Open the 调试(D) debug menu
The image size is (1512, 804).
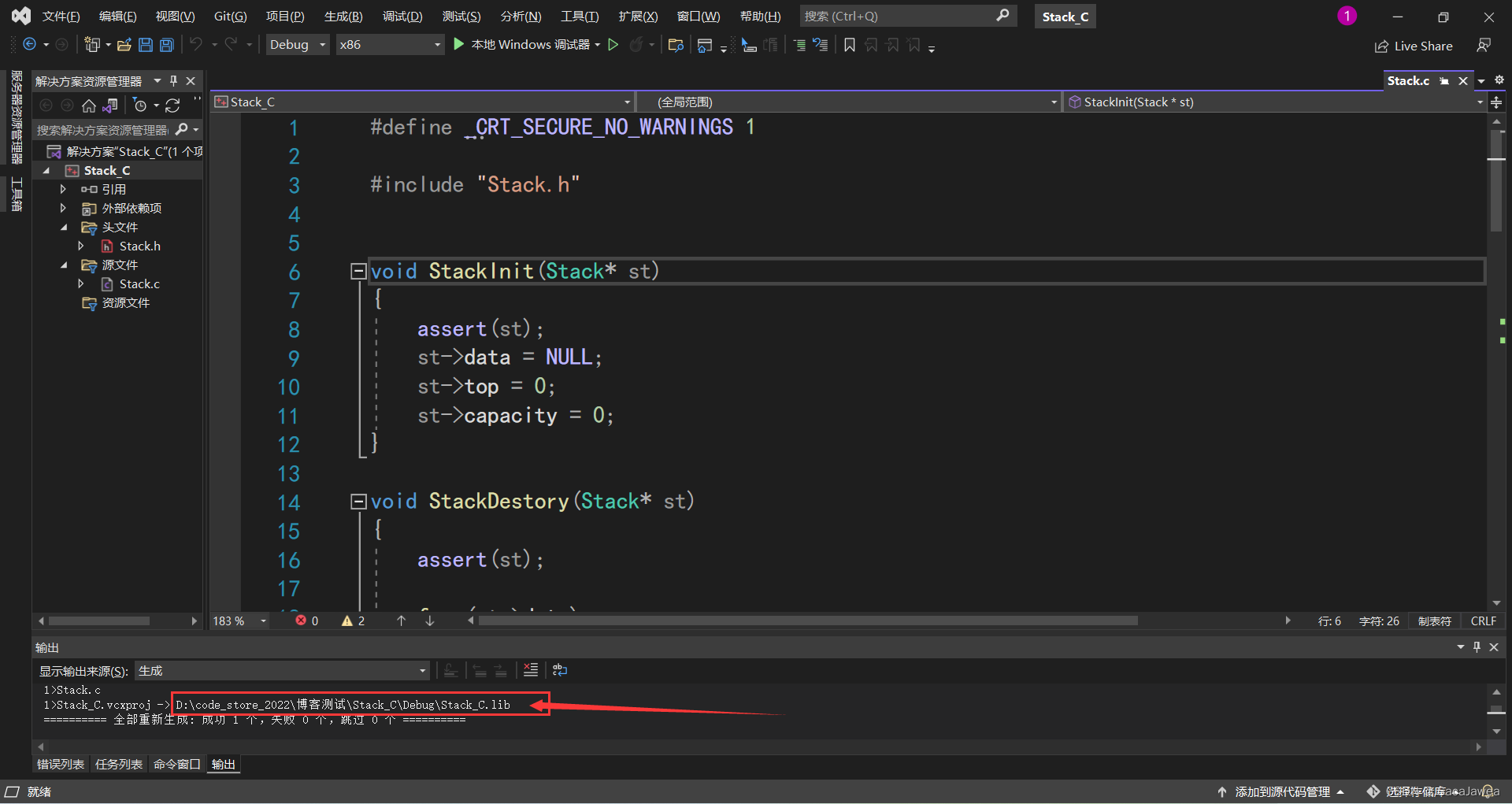[x=402, y=16]
